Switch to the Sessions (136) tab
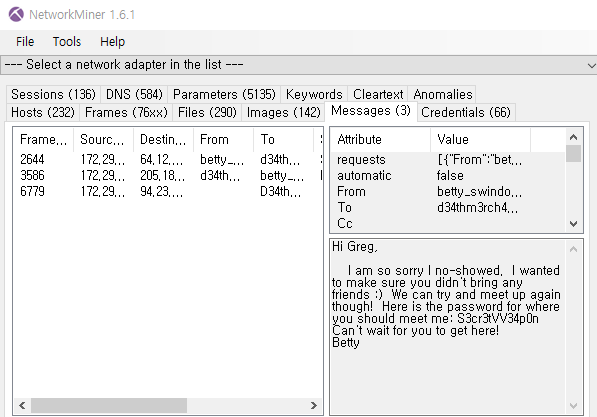This screenshot has height=417, width=597. pyautogui.click(x=53, y=94)
